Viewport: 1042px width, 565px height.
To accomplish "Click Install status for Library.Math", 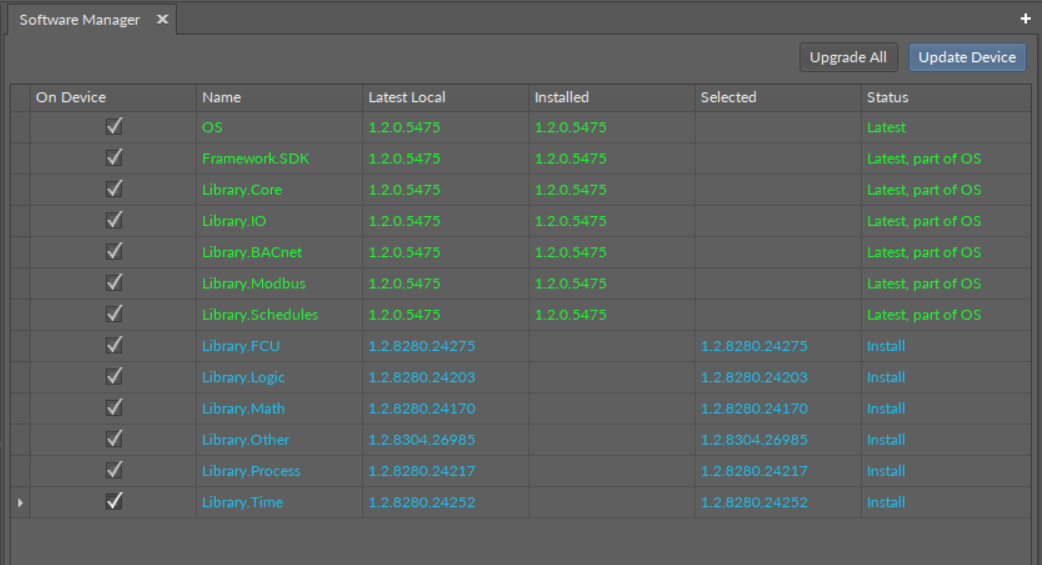I will click(885, 408).
